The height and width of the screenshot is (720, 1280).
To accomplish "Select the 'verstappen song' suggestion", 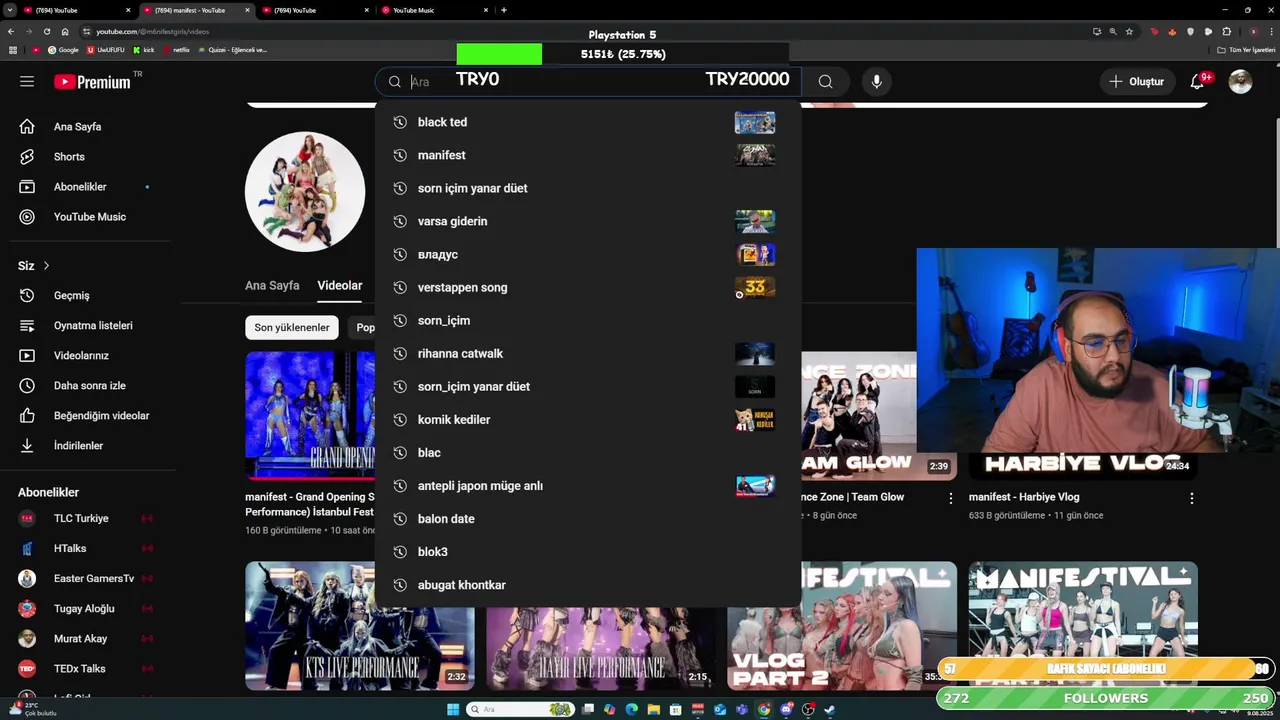I will pyautogui.click(x=588, y=287).
